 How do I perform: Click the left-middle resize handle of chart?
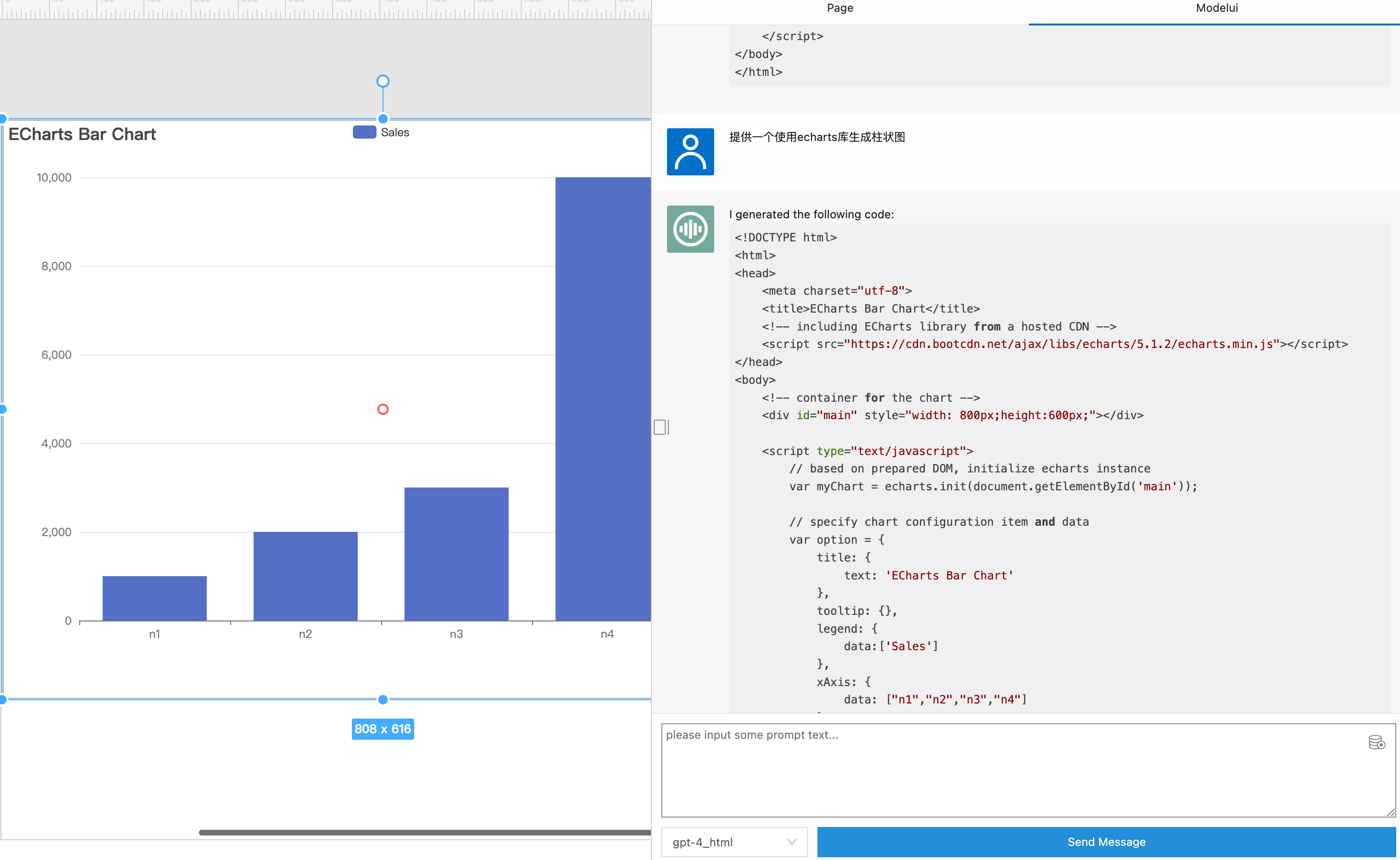tap(2, 410)
